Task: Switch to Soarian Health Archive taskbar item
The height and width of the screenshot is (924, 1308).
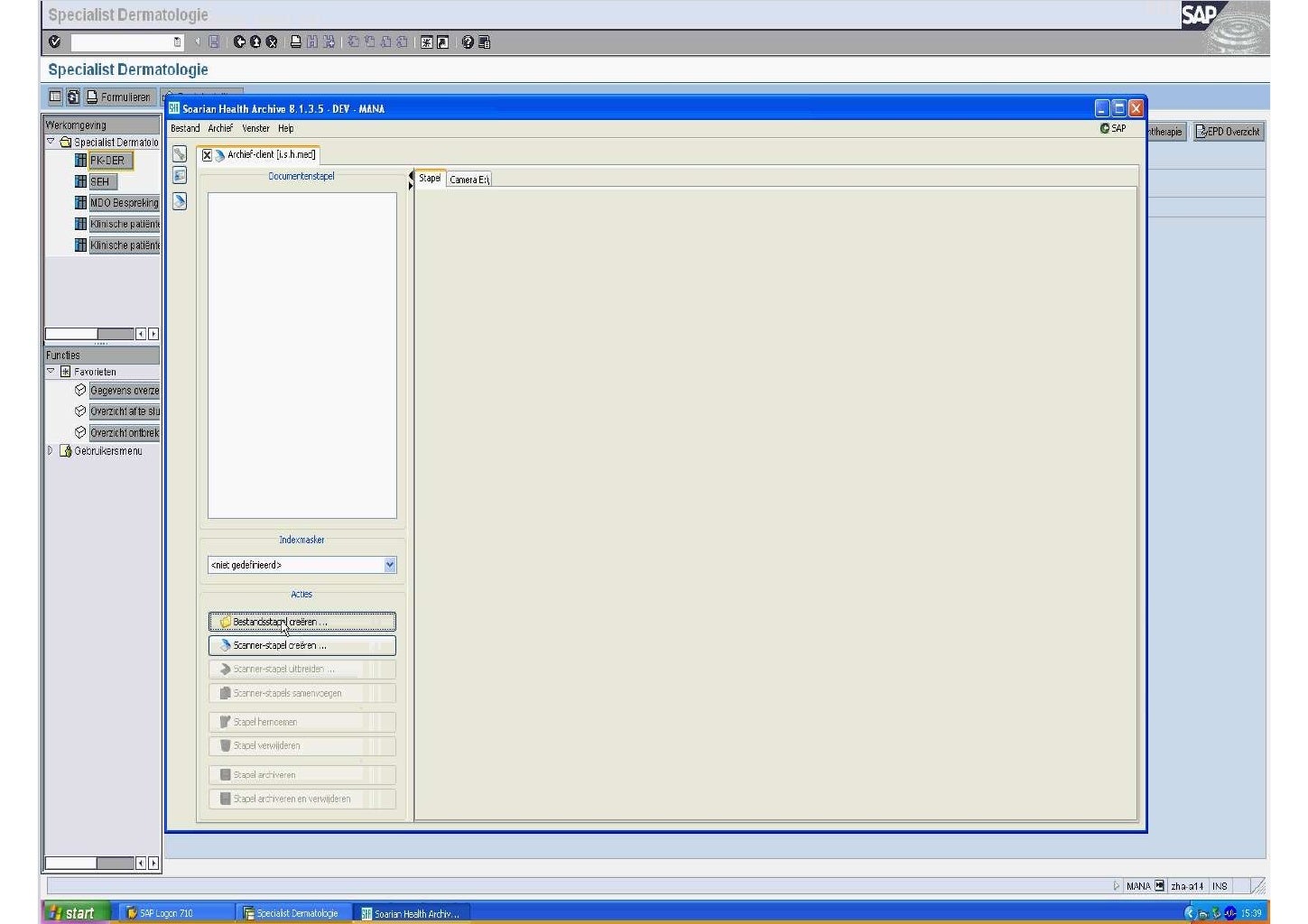Action: [x=411, y=913]
